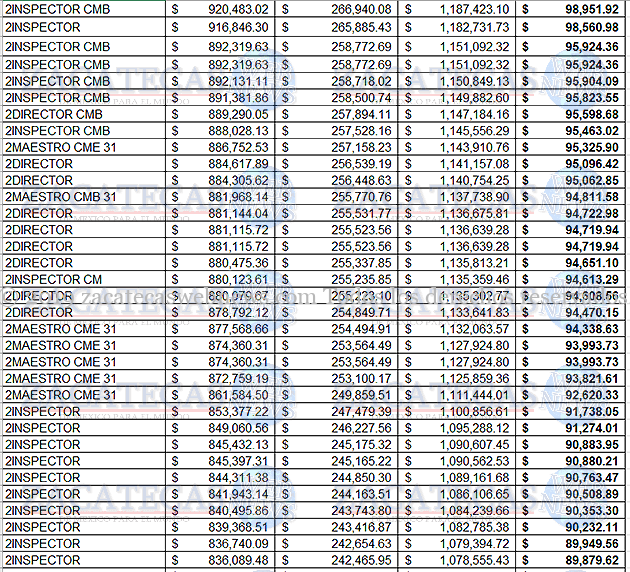
Task: Click the bold value 98,560.98
Action: 592,27
